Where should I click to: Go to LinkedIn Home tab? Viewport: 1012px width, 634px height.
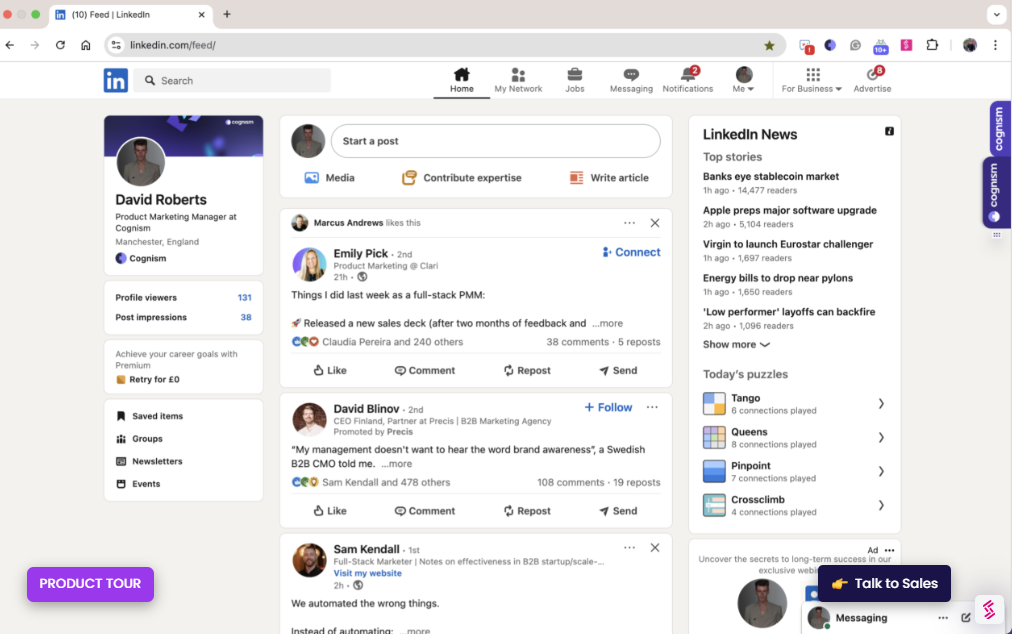(461, 80)
